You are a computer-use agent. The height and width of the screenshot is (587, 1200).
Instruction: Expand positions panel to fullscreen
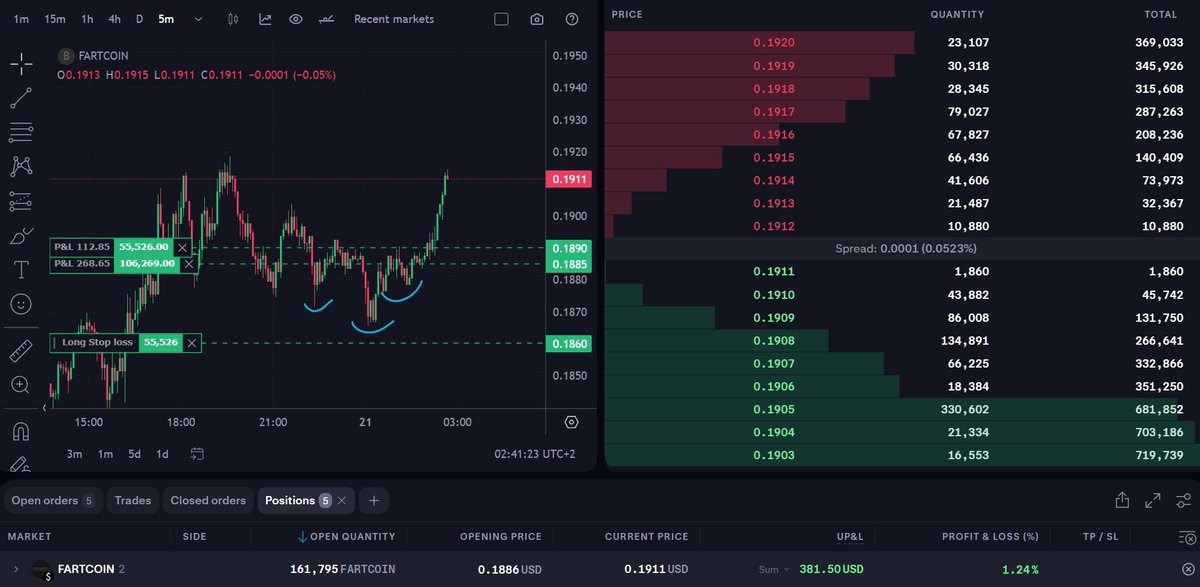click(x=1153, y=500)
